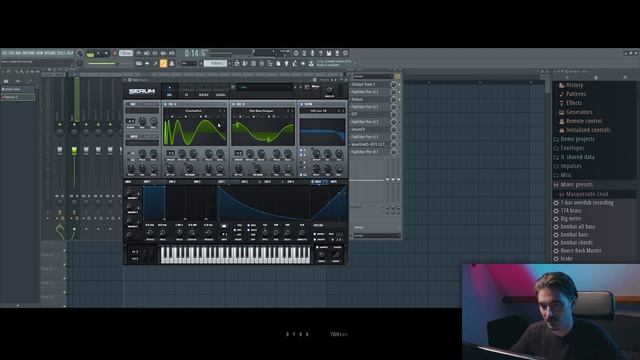Select the LFO 1 modulation tab
Viewport: 640px width, 360px height.
[x=222, y=182]
